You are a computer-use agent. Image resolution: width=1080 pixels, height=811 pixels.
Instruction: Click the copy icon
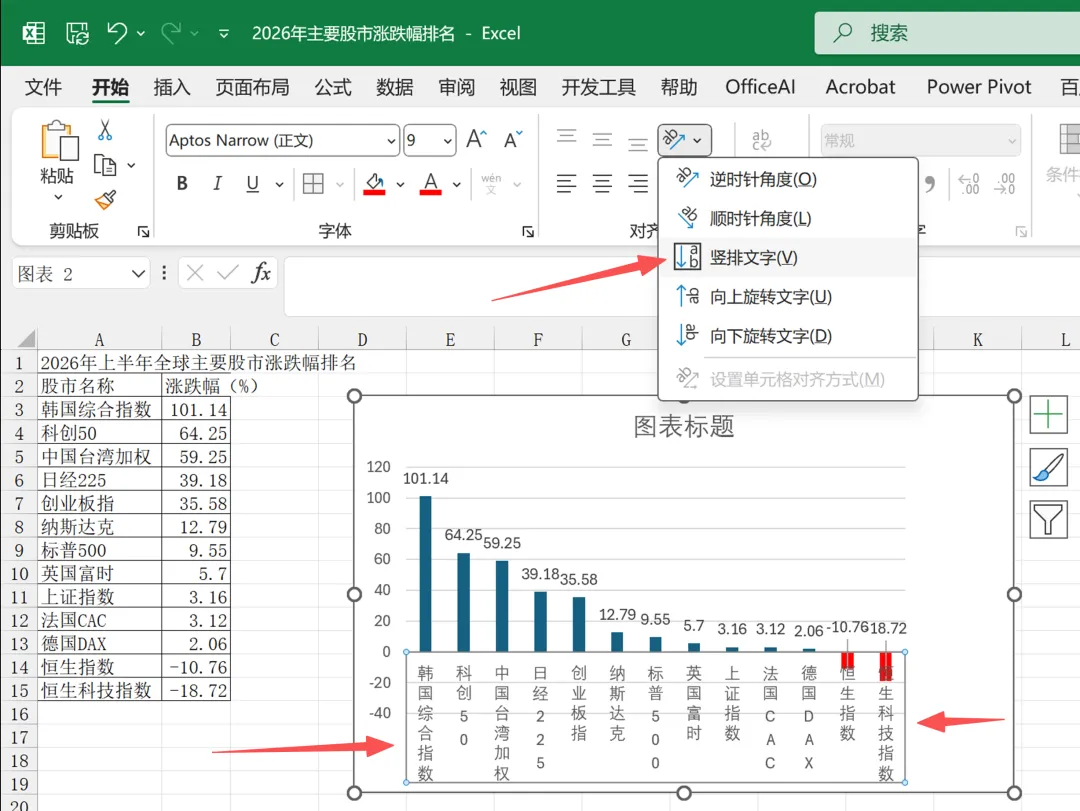pos(105,165)
